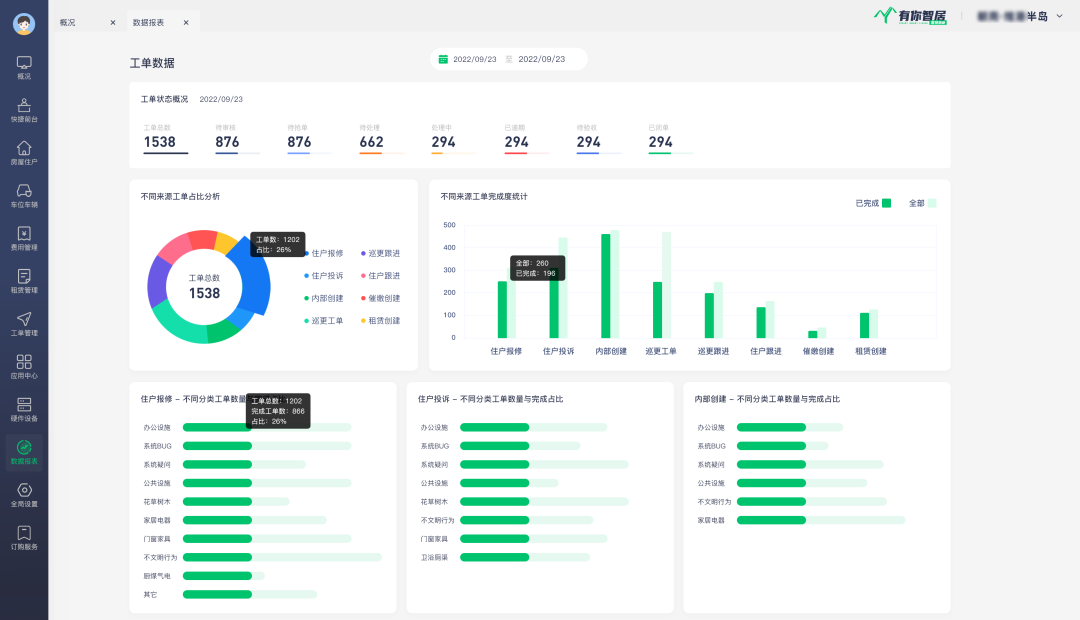This screenshot has height=620, width=1080.
Task: Toggle 租赁创建 legend in donut chart
Action: pyautogui.click(x=380, y=321)
